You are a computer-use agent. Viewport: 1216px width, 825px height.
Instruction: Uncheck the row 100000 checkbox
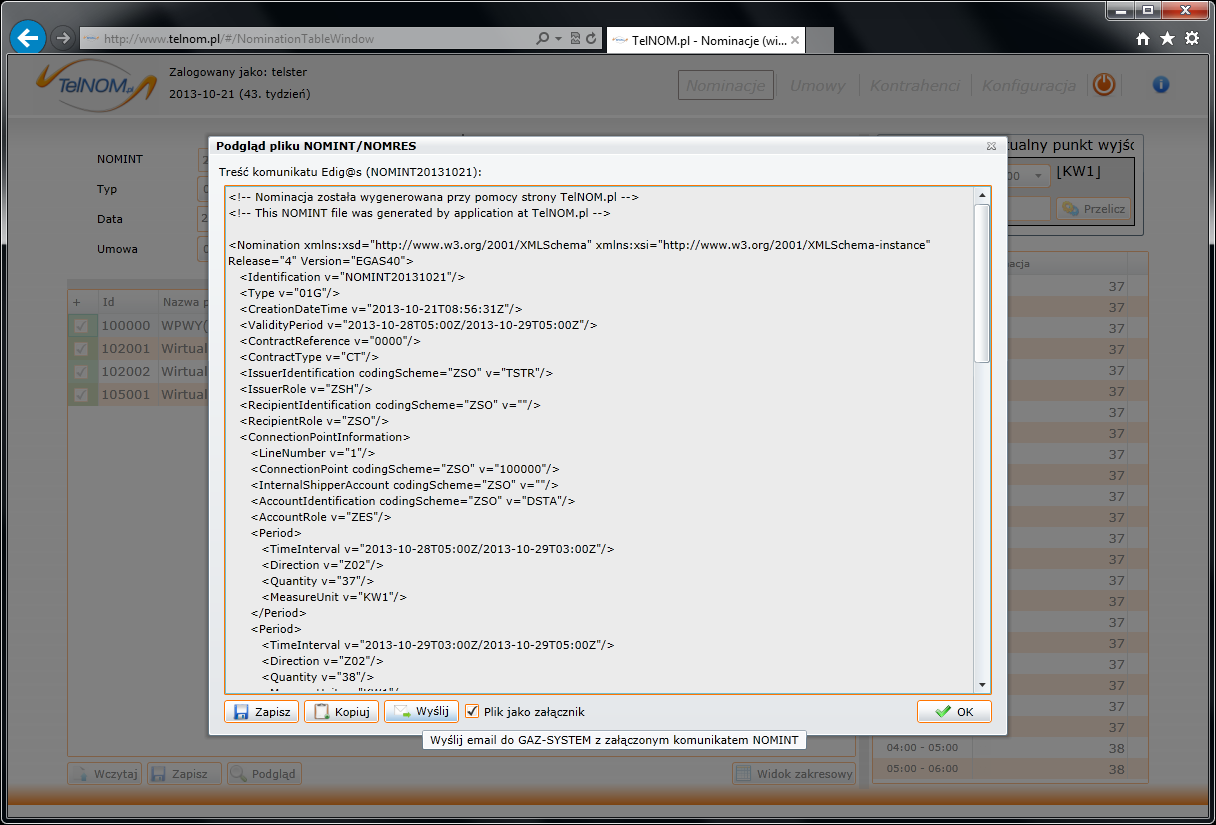pyautogui.click(x=81, y=326)
